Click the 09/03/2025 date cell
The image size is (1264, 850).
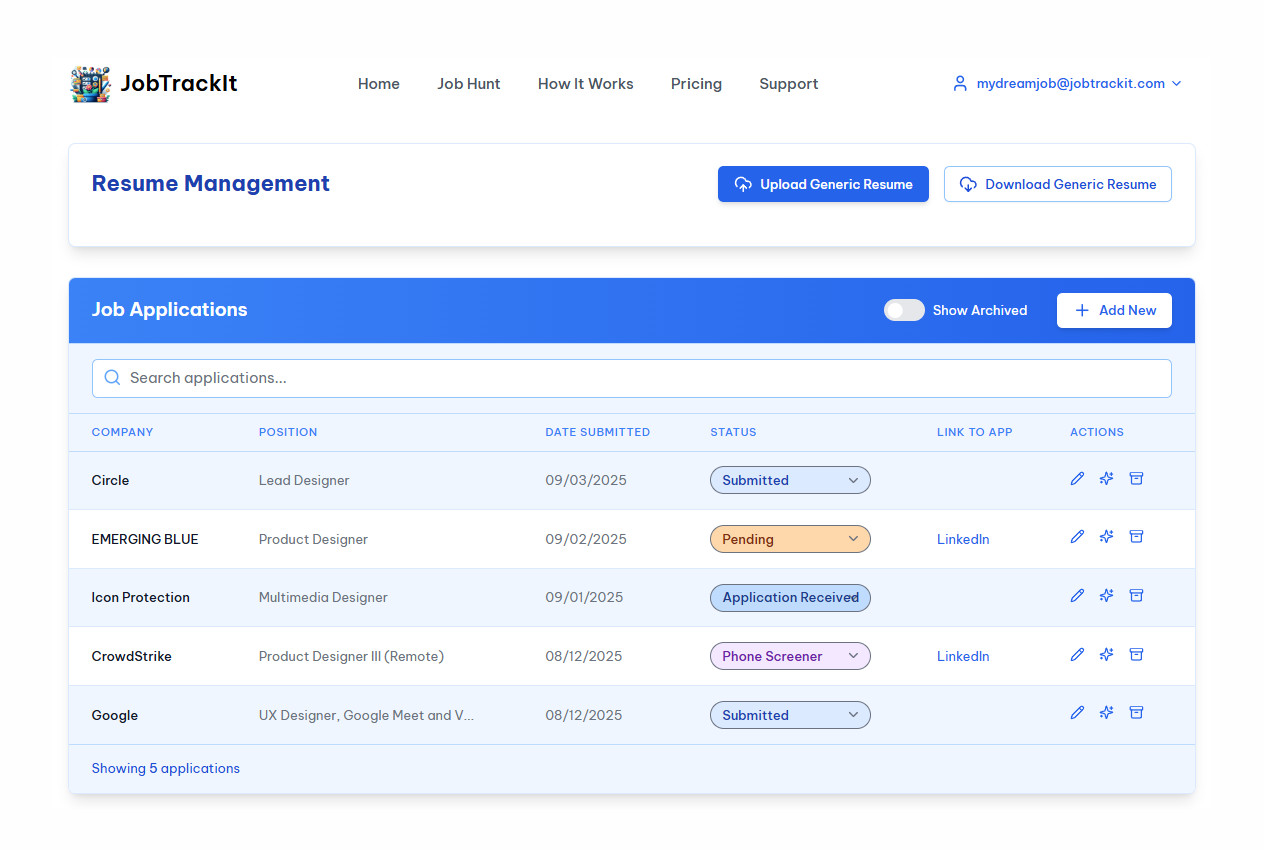[x=586, y=480]
